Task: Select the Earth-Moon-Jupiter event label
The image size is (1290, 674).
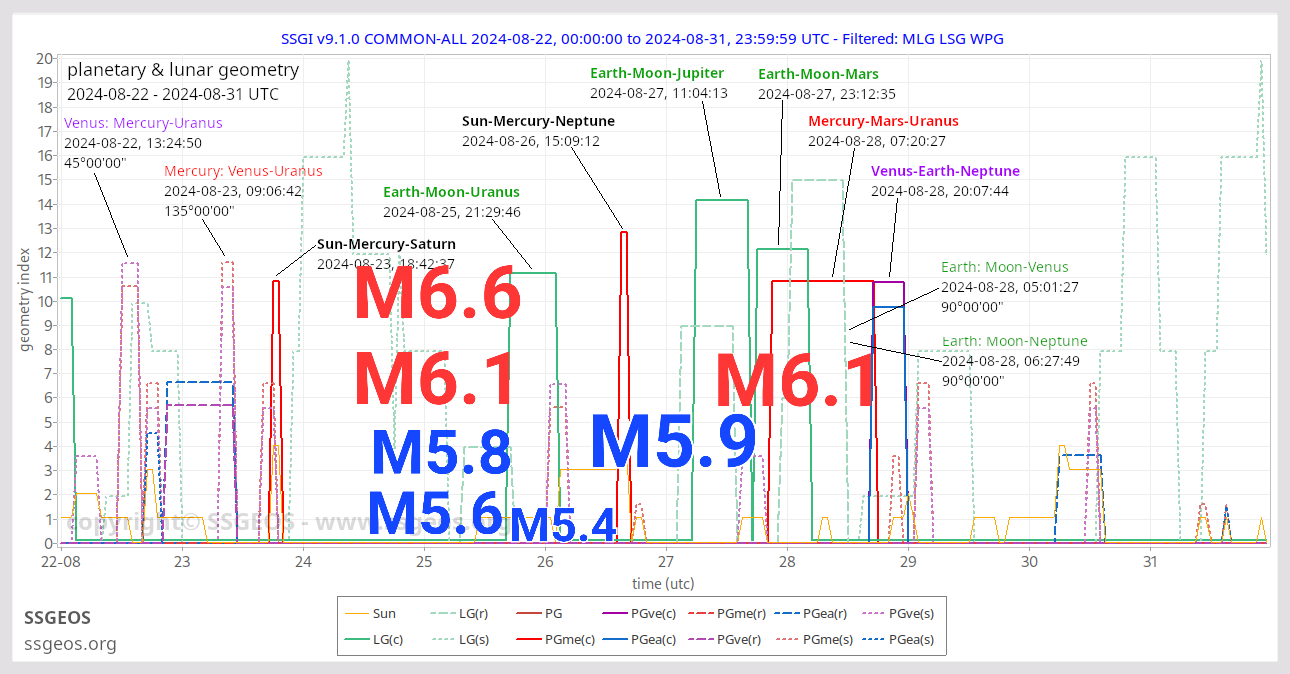Action: pos(657,73)
